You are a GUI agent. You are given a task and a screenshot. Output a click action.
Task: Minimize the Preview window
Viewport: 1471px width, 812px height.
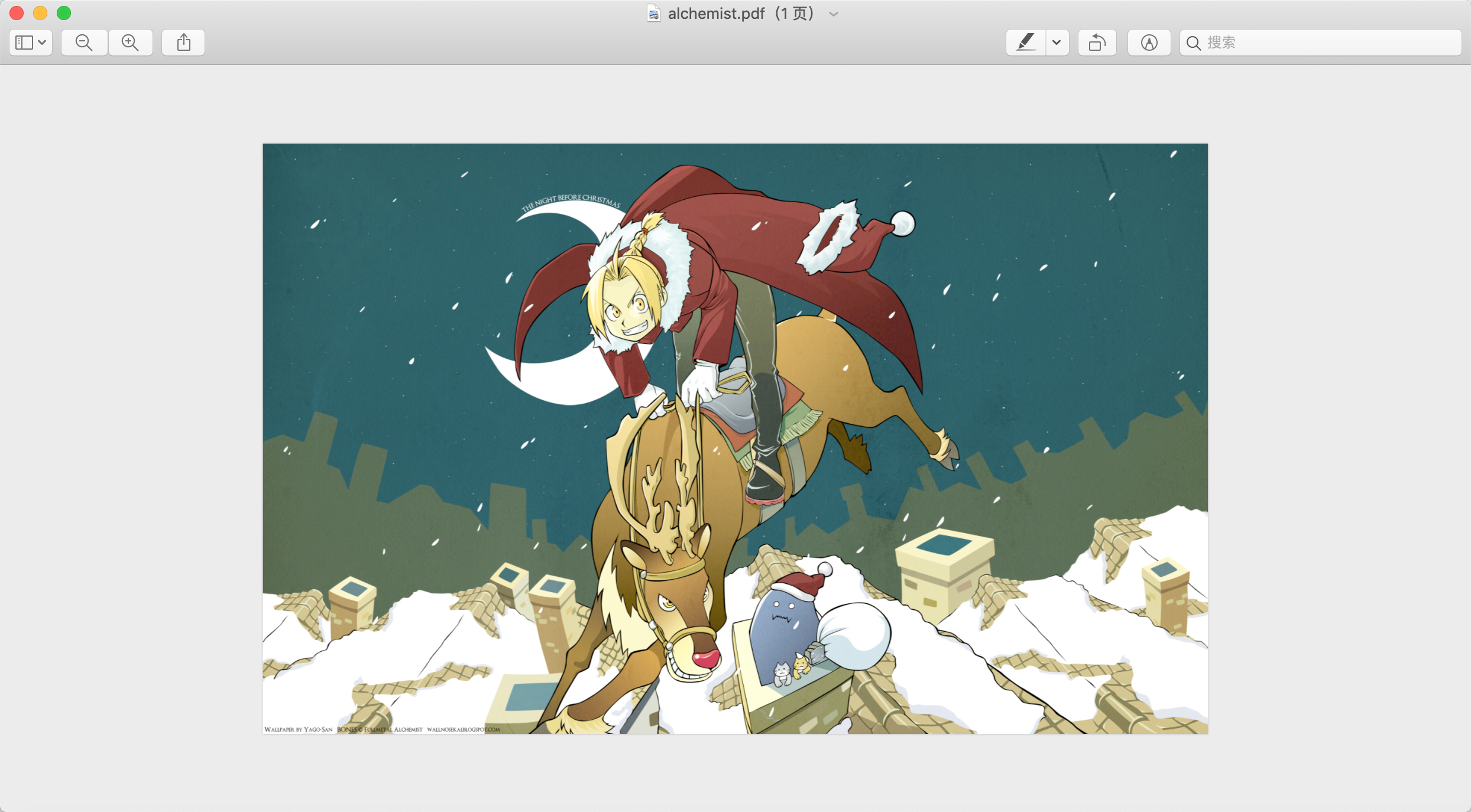tap(40, 13)
